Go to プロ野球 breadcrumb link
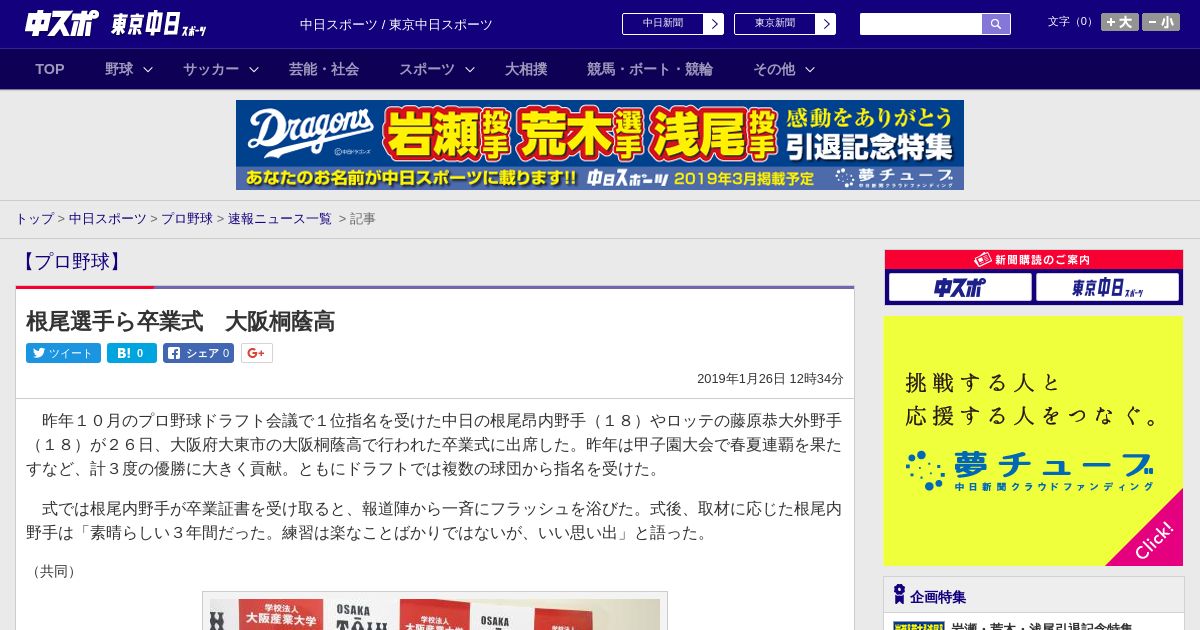Viewport: 1200px width, 630px height. pos(187,219)
